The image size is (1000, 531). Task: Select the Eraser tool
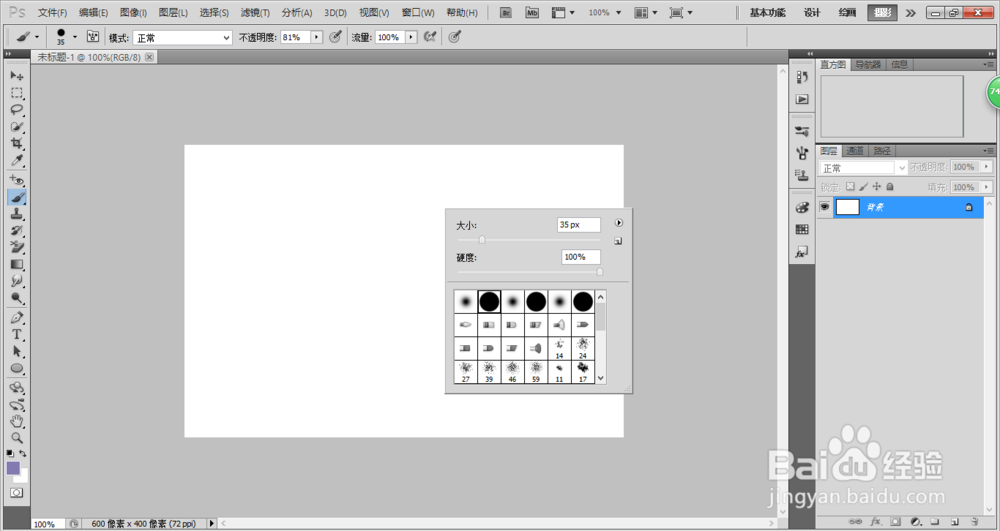pyautogui.click(x=17, y=247)
